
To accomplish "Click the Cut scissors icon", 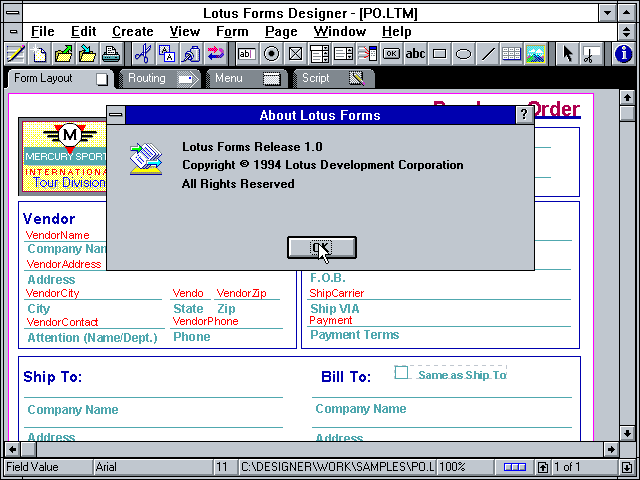I will 143,54.
